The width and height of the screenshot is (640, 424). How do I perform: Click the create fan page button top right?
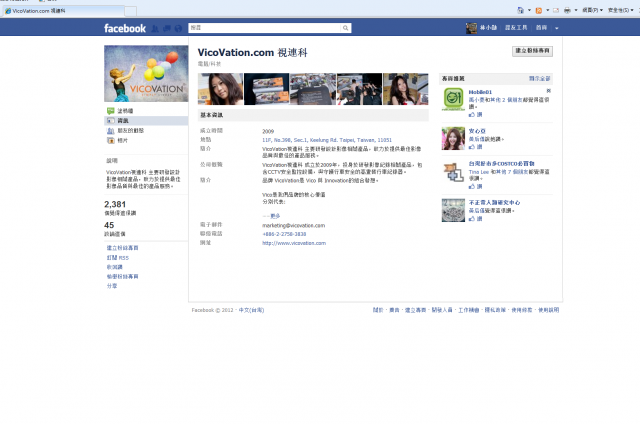[532, 51]
